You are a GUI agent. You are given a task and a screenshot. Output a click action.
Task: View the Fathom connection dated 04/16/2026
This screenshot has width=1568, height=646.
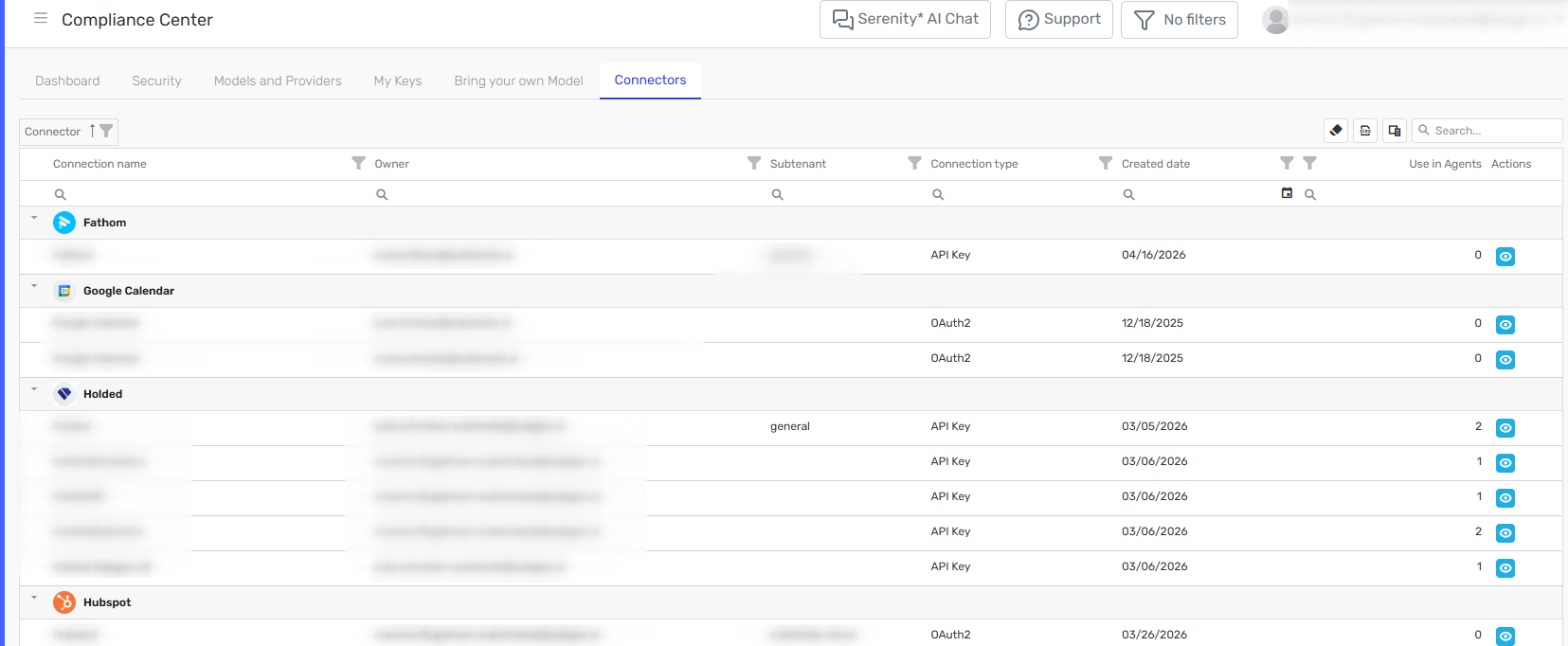tap(1505, 257)
